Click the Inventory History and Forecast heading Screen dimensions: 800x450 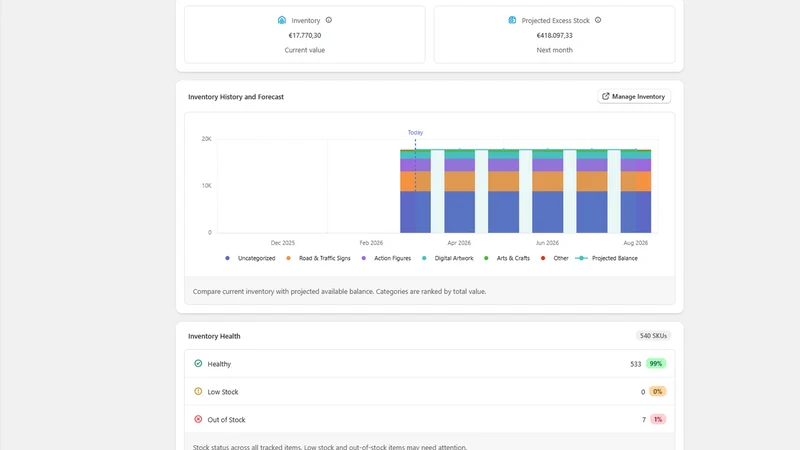[x=236, y=97]
